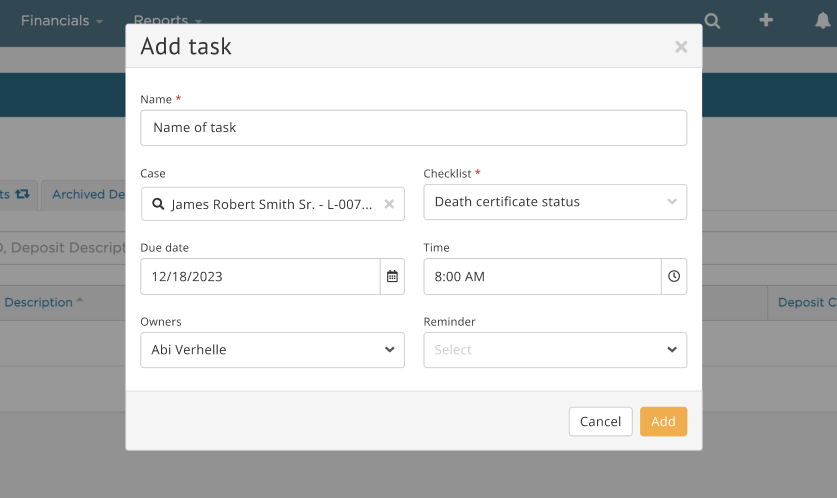Click the magnifier icon in the Case field
Screen dimensions: 837x498
click(158, 204)
